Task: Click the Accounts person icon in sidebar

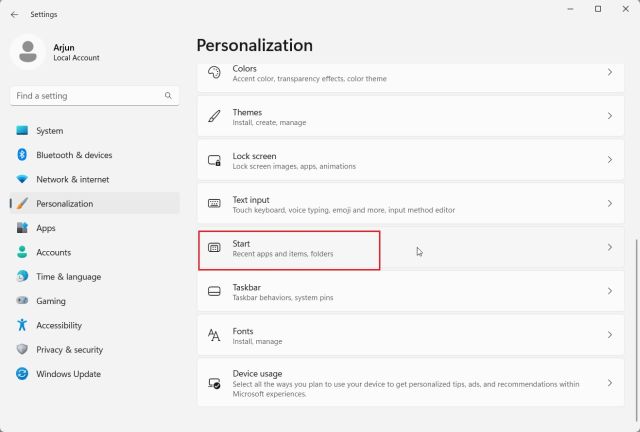Action: pyautogui.click(x=22, y=252)
